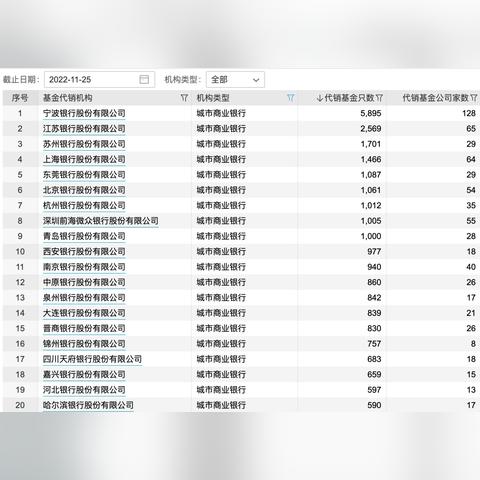Select row number 20 cell
480x480 pixels.
tap(20, 405)
